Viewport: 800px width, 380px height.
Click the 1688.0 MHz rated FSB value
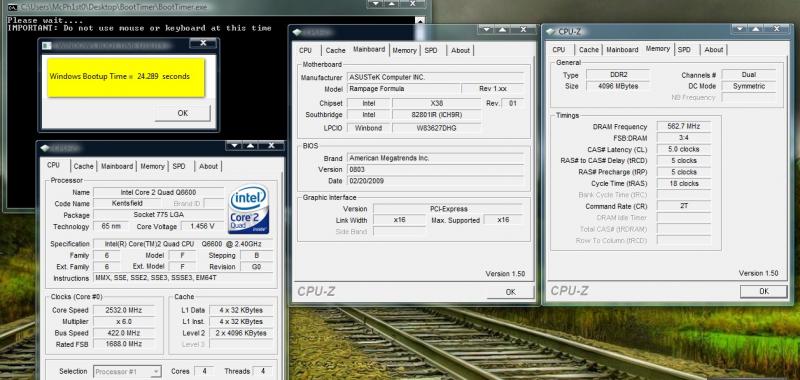click(x=124, y=344)
